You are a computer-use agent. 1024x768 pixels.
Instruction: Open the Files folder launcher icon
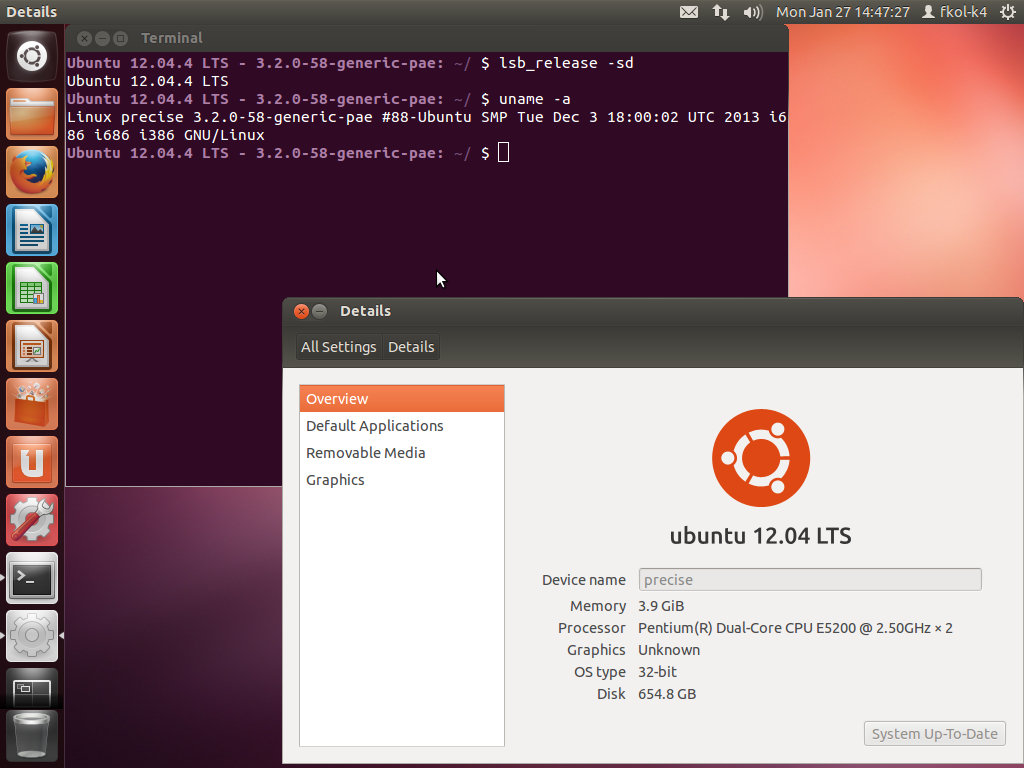tap(32, 114)
